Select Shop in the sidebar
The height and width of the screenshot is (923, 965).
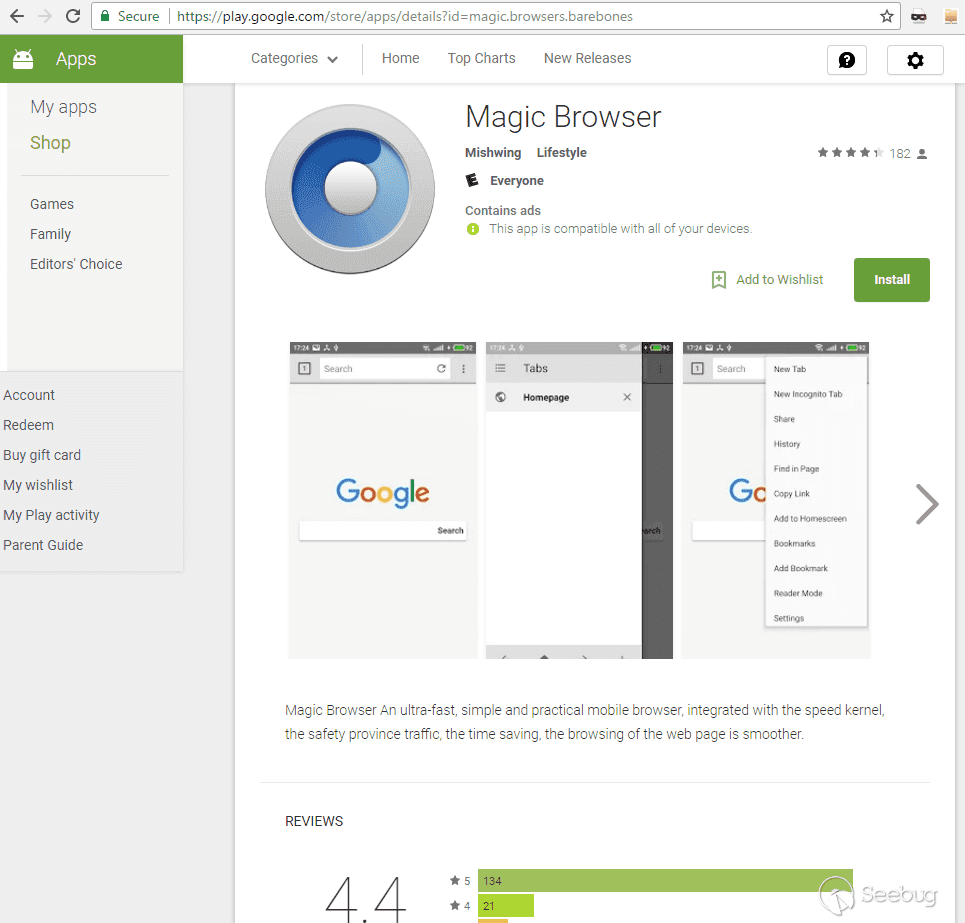[x=50, y=143]
